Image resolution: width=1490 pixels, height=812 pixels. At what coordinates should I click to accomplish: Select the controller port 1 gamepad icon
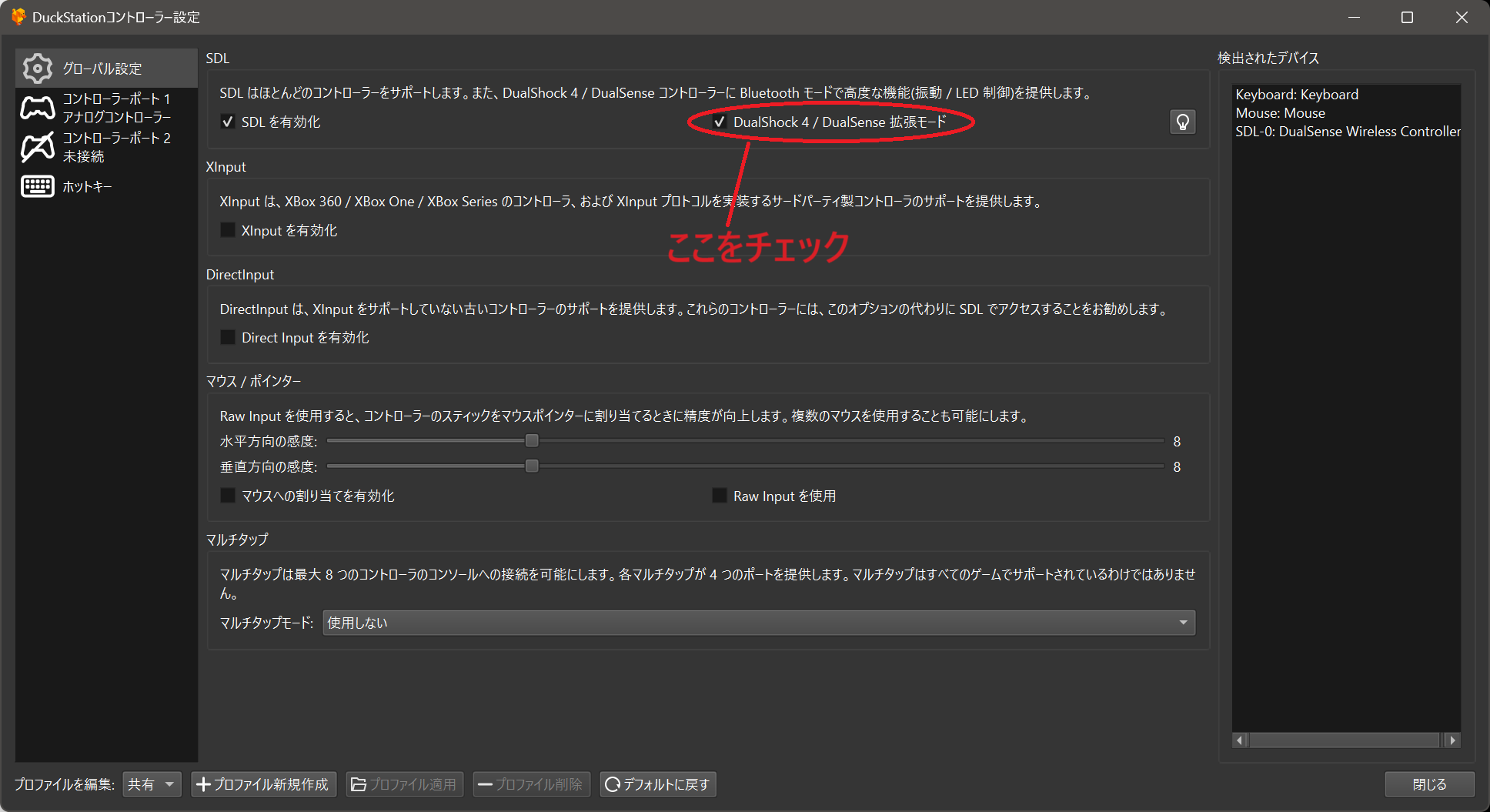[38, 108]
